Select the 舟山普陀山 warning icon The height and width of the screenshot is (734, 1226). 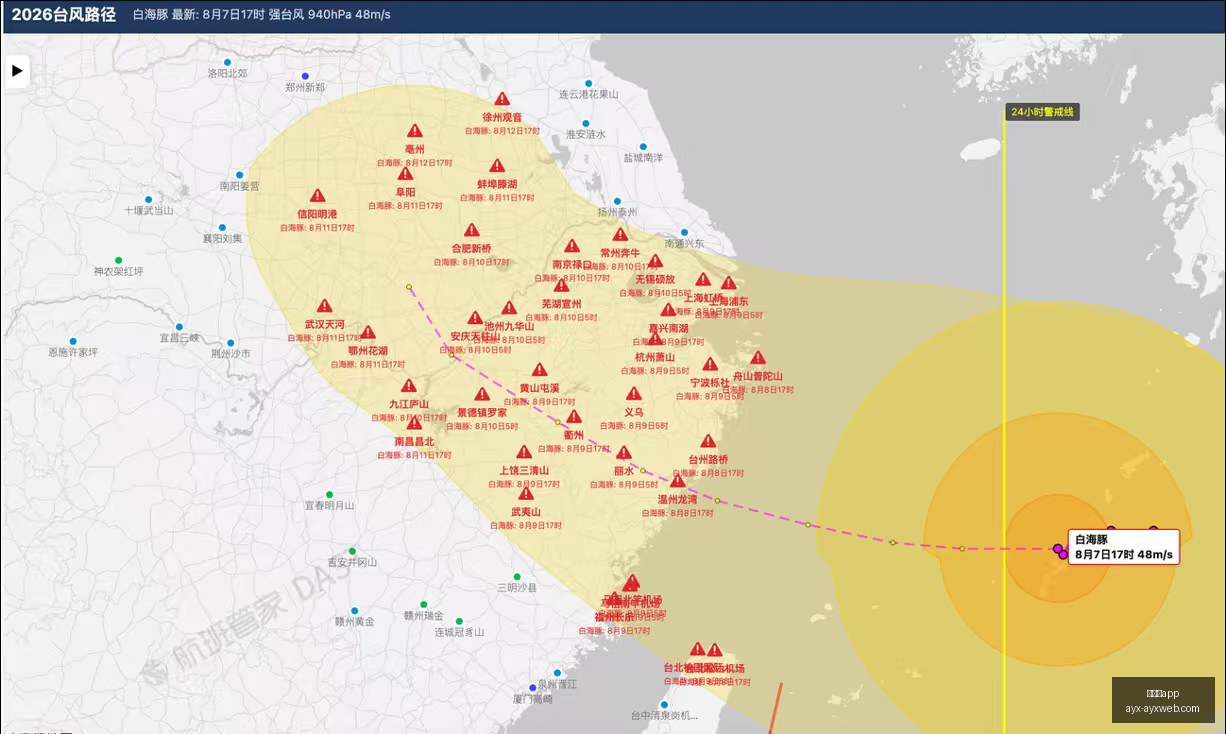point(758,358)
